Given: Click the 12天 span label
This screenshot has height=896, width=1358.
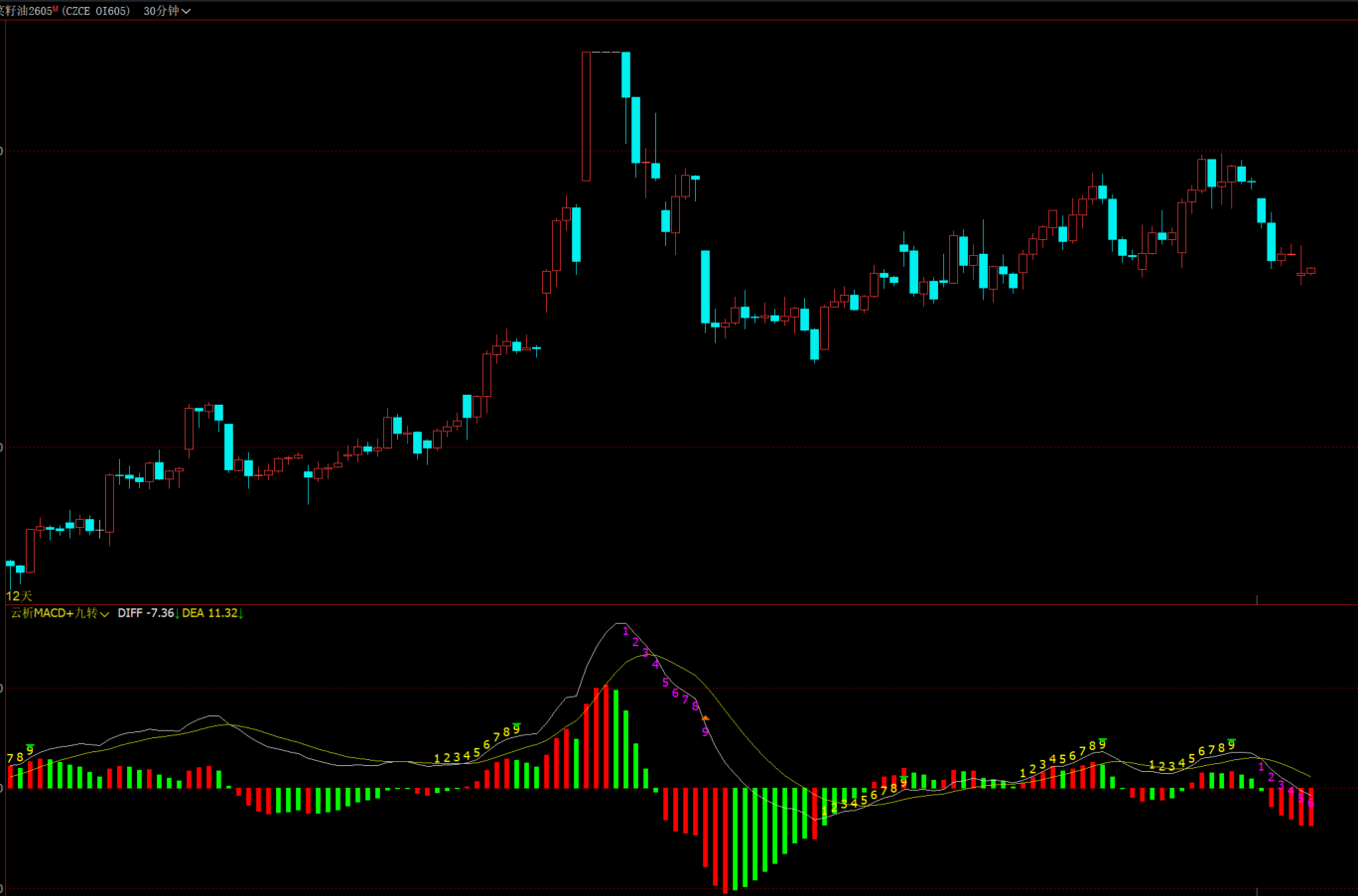Looking at the screenshot, I should (x=19, y=595).
